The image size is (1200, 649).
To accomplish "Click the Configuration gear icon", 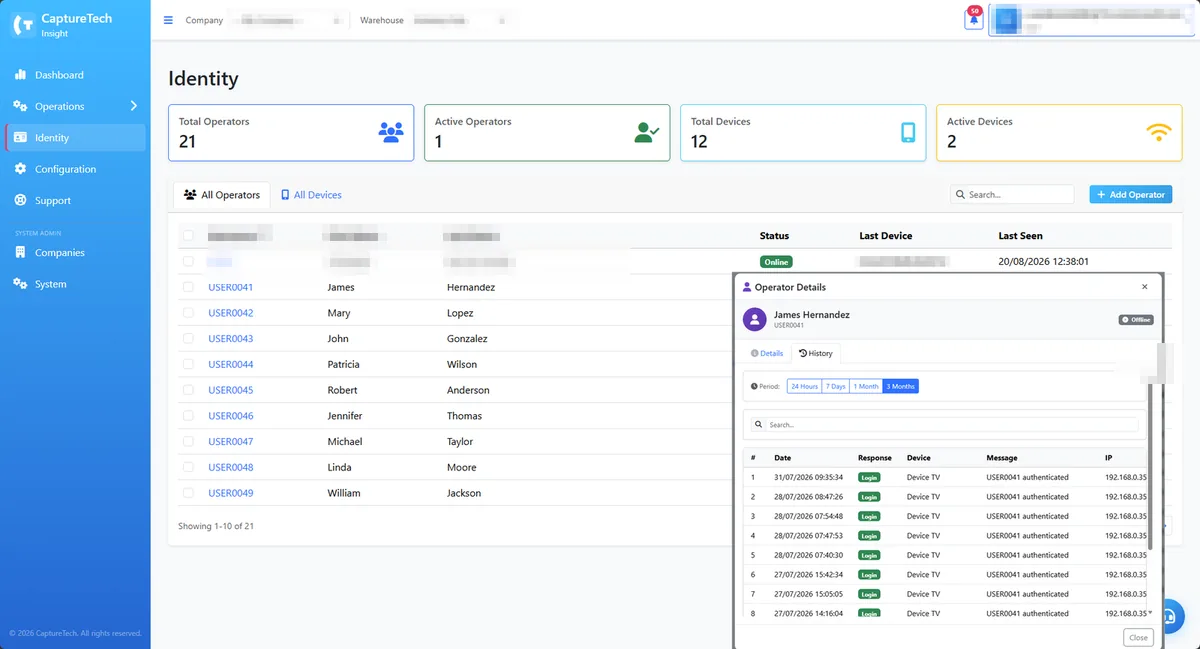I will pos(20,169).
